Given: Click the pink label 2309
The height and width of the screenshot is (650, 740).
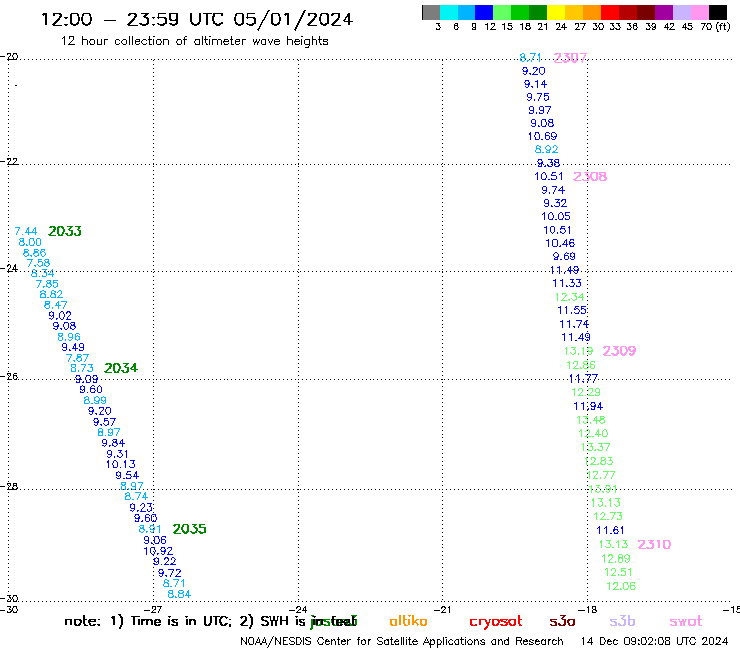Looking at the screenshot, I should (x=619, y=351).
